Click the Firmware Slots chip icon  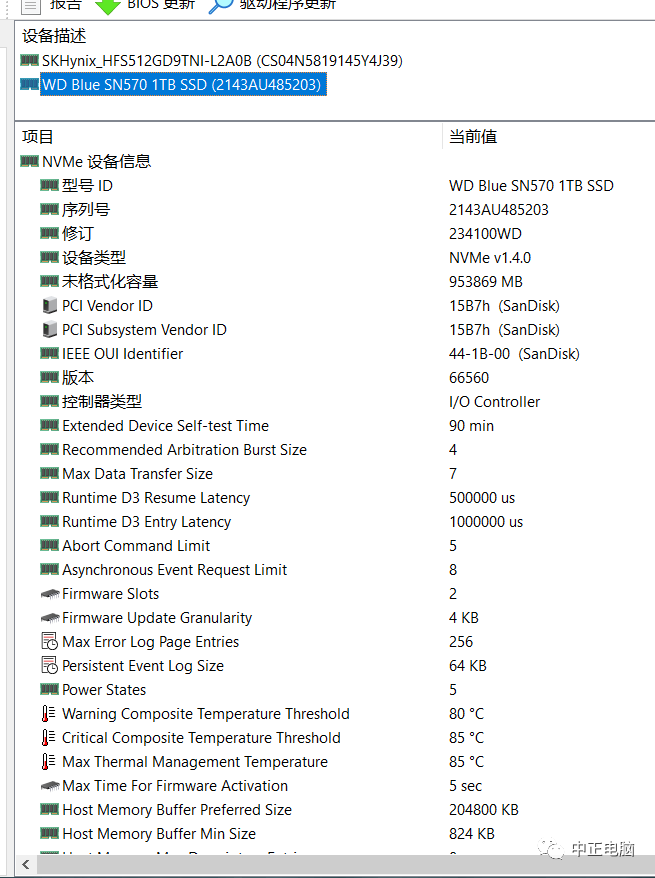click(x=50, y=594)
